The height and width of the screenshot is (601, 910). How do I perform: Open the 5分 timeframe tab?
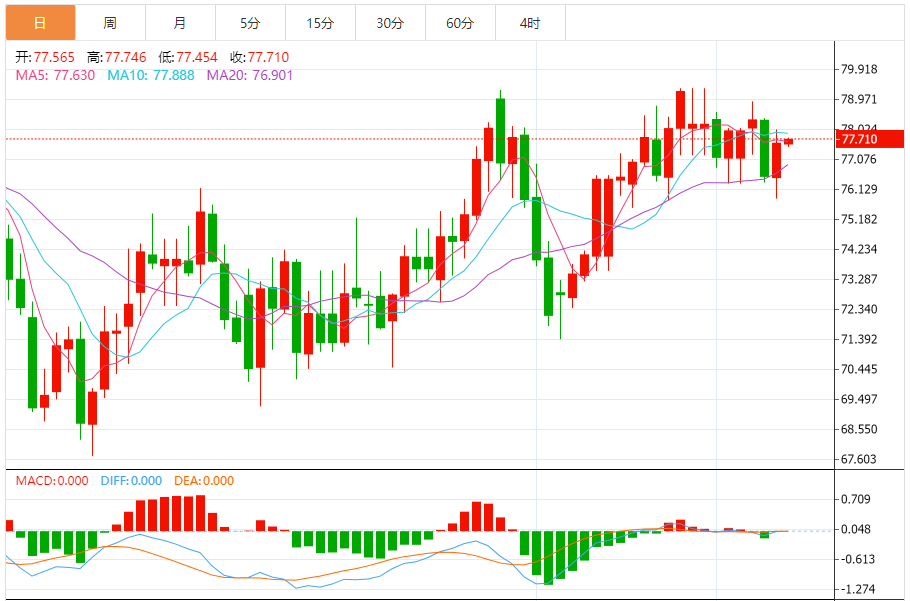pyautogui.click(x=250, y=23)
